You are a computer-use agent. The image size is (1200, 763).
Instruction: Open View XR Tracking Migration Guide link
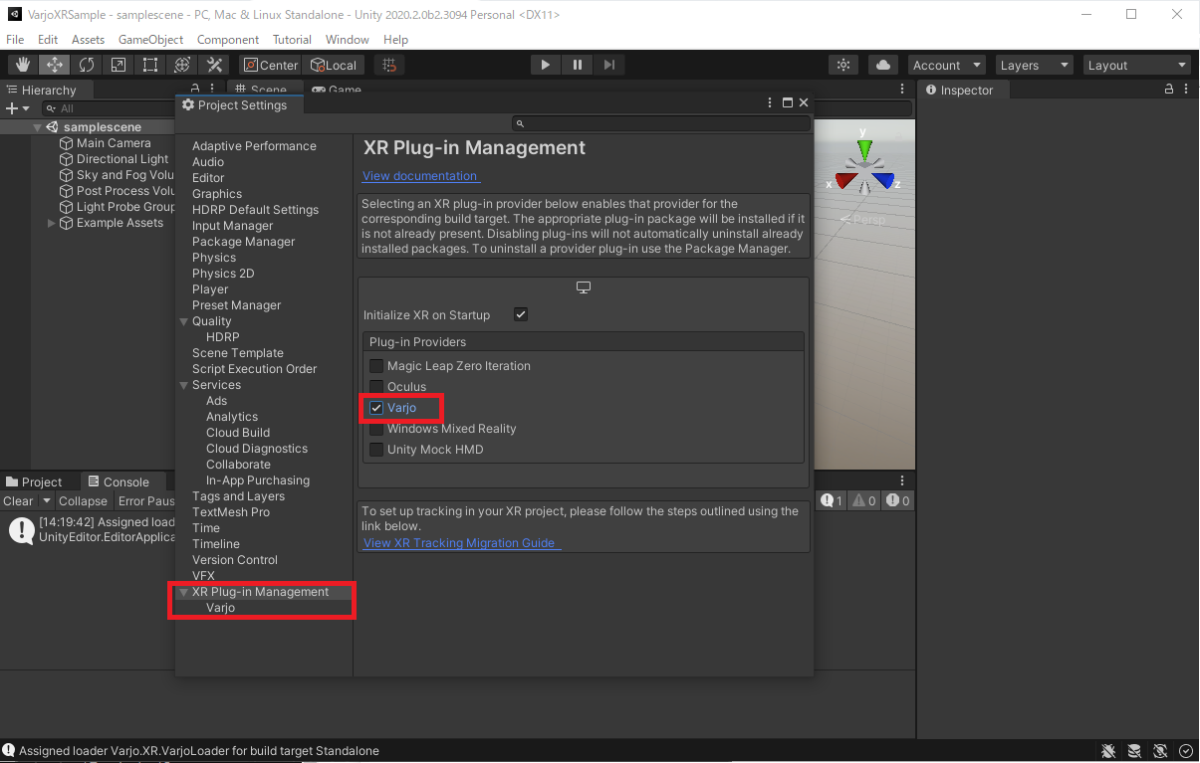[x=459, y=543]
